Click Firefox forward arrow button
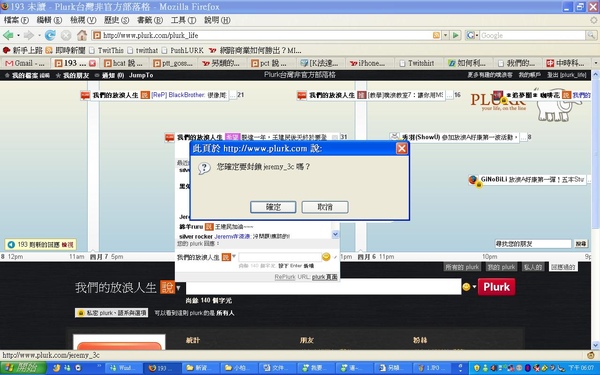 29,35
